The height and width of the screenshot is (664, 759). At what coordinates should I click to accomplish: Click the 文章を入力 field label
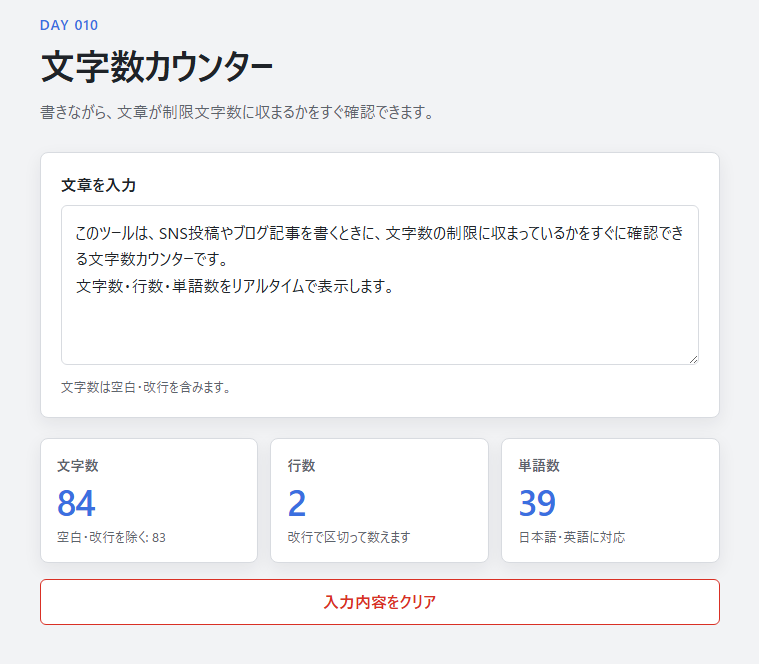click(98, 185)
